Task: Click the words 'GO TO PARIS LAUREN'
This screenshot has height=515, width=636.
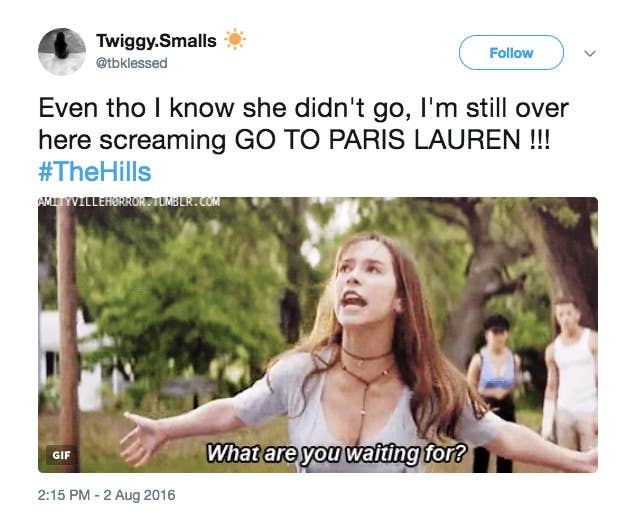Action: 377,140
